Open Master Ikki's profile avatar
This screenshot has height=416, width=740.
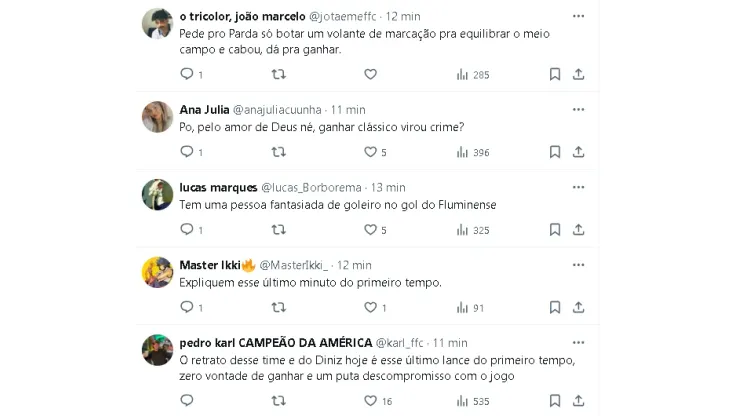[156, 272]
